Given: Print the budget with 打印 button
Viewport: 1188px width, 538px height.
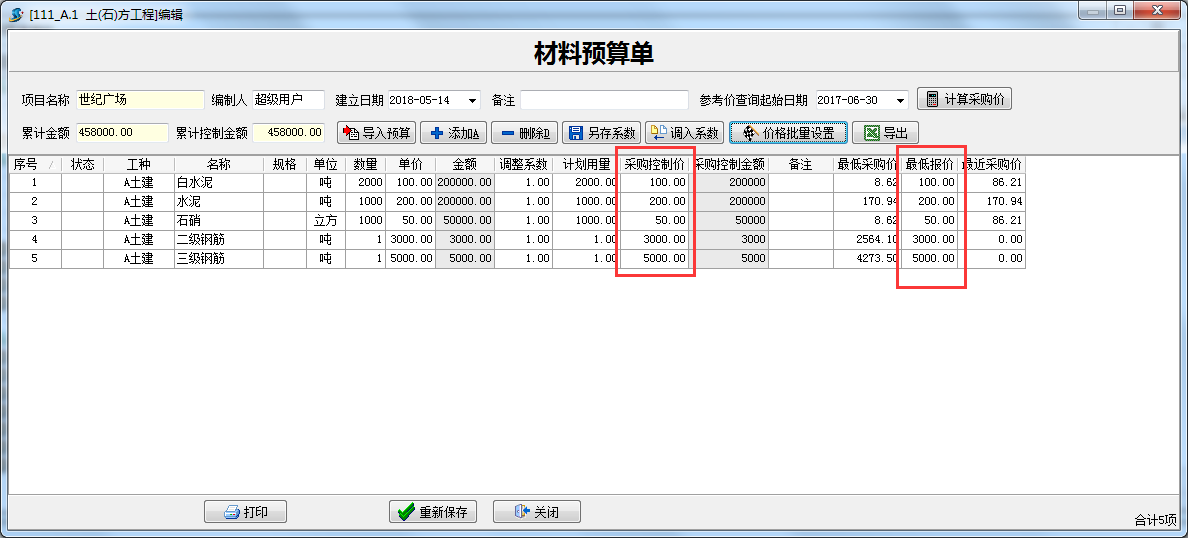Looking at the screenshot, I should [x=245, y=512].
